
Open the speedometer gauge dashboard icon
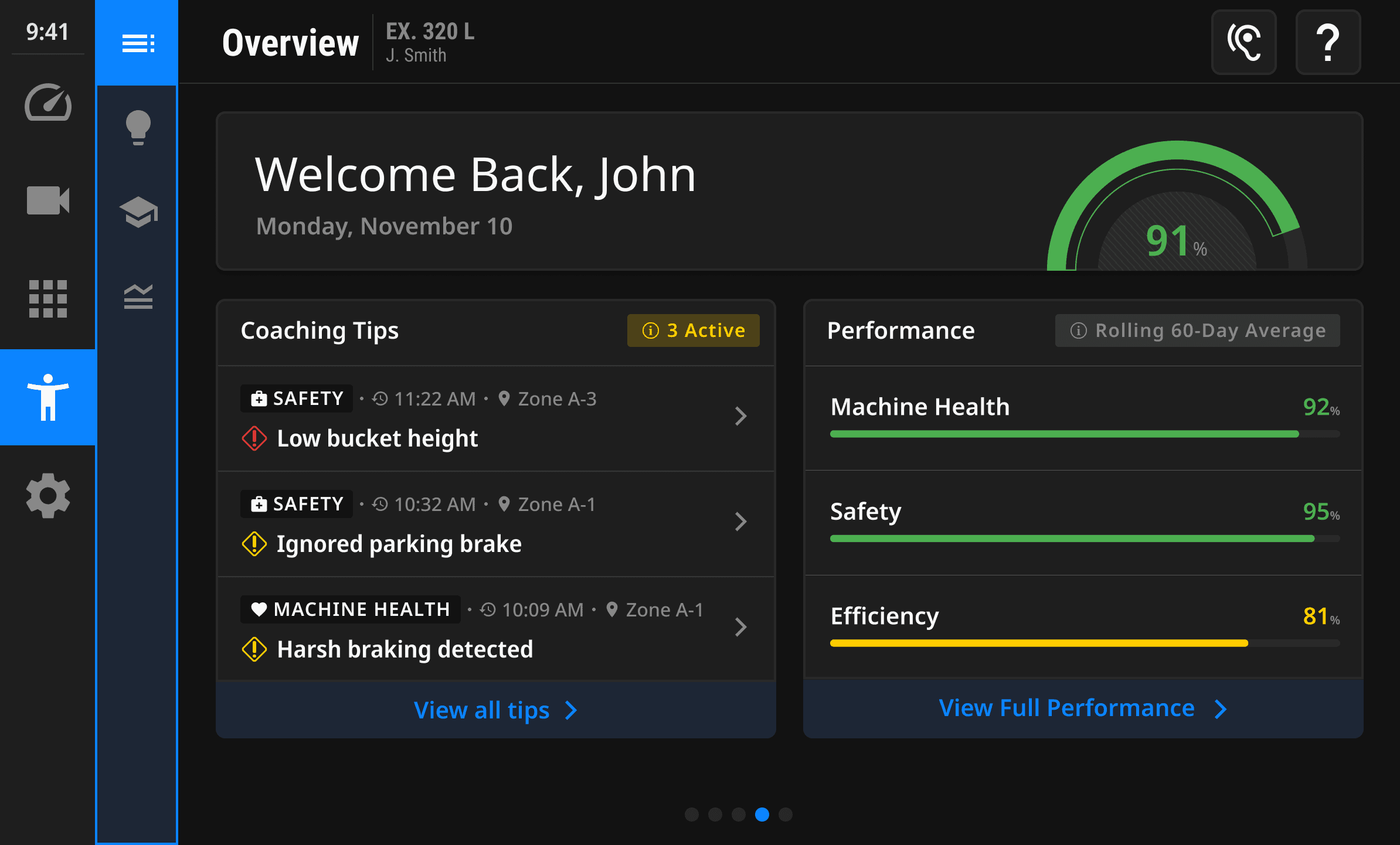[x=48, y=103]
